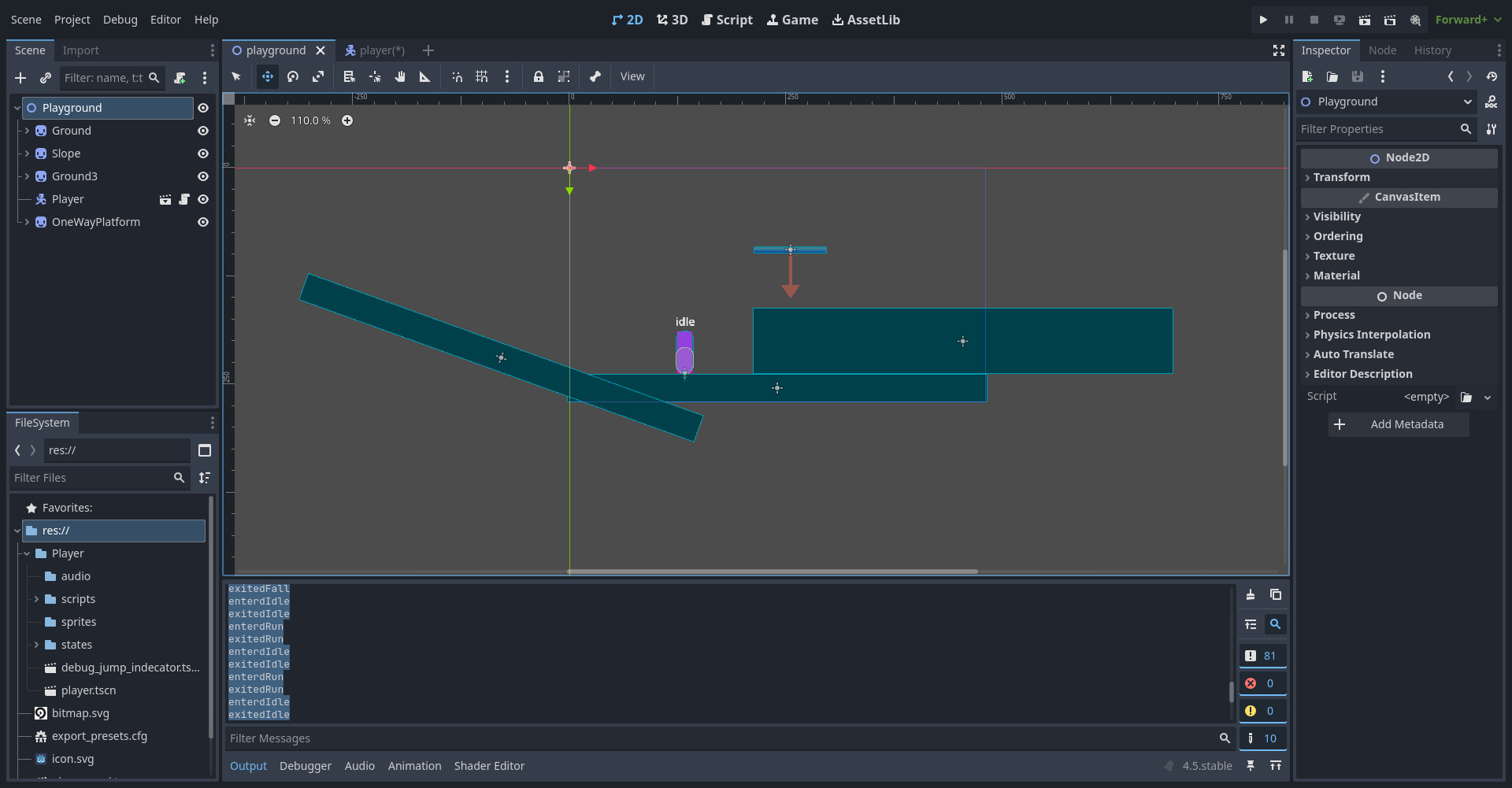
Task: Clear the output log
Action: tap(1251, 595)
